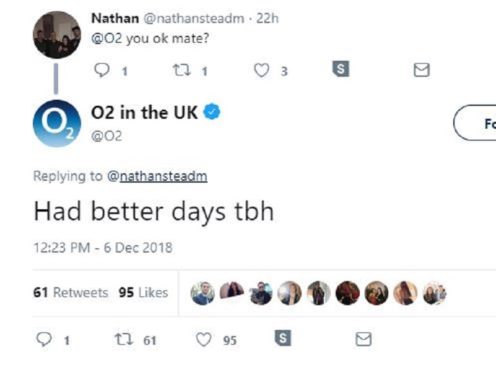Open @nathansteadm link in reply line
Image resolution: width=496 pixels, height=372 pixels.
point(157,176)
